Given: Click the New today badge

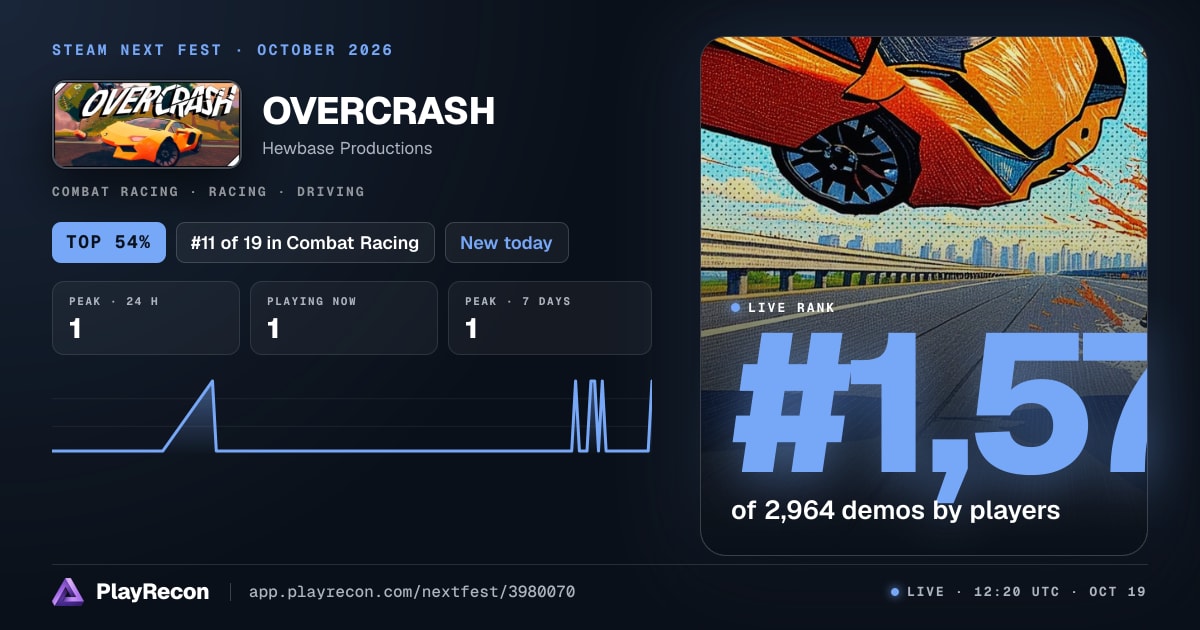Looking at the screenshot, I should (x=506, y=243).
